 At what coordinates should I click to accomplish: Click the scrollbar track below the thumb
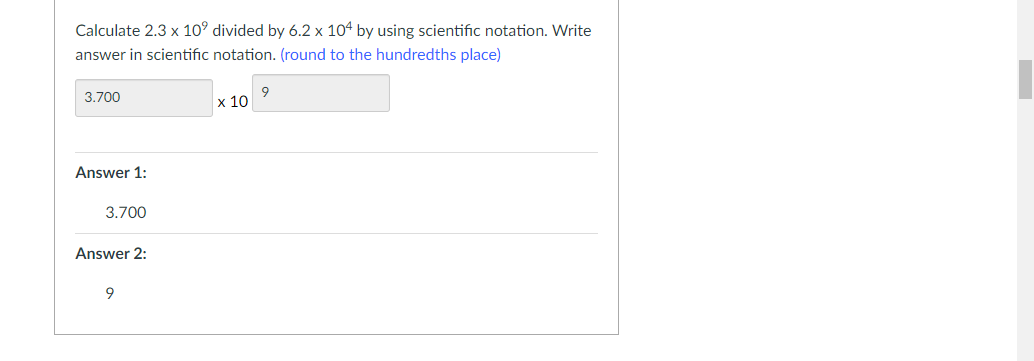(x=1025, y=230)
